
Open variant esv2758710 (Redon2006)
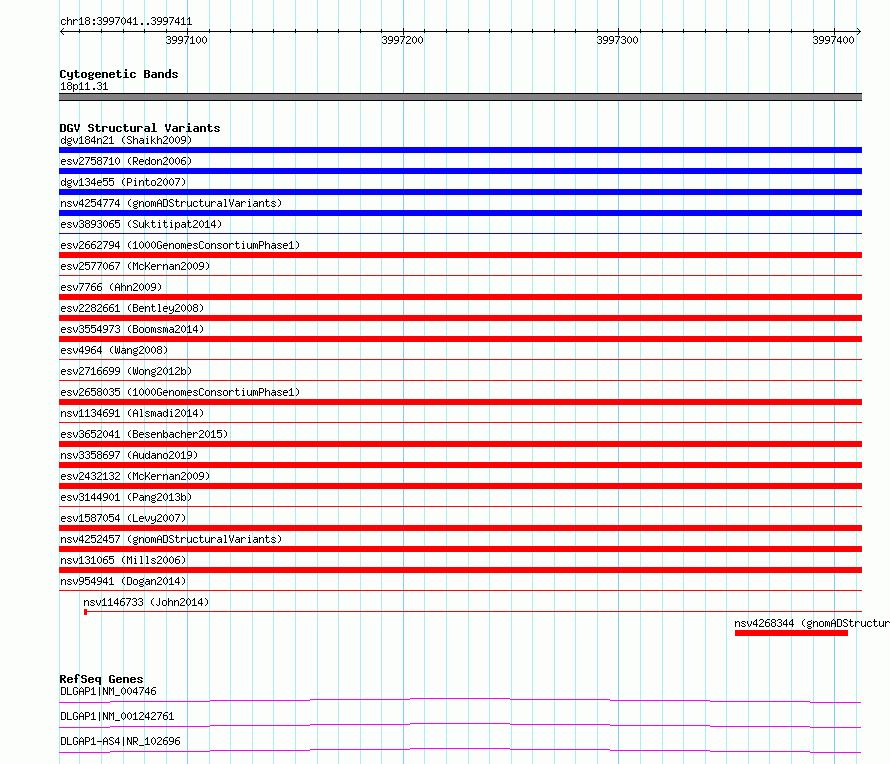click(x=126, y=161)
